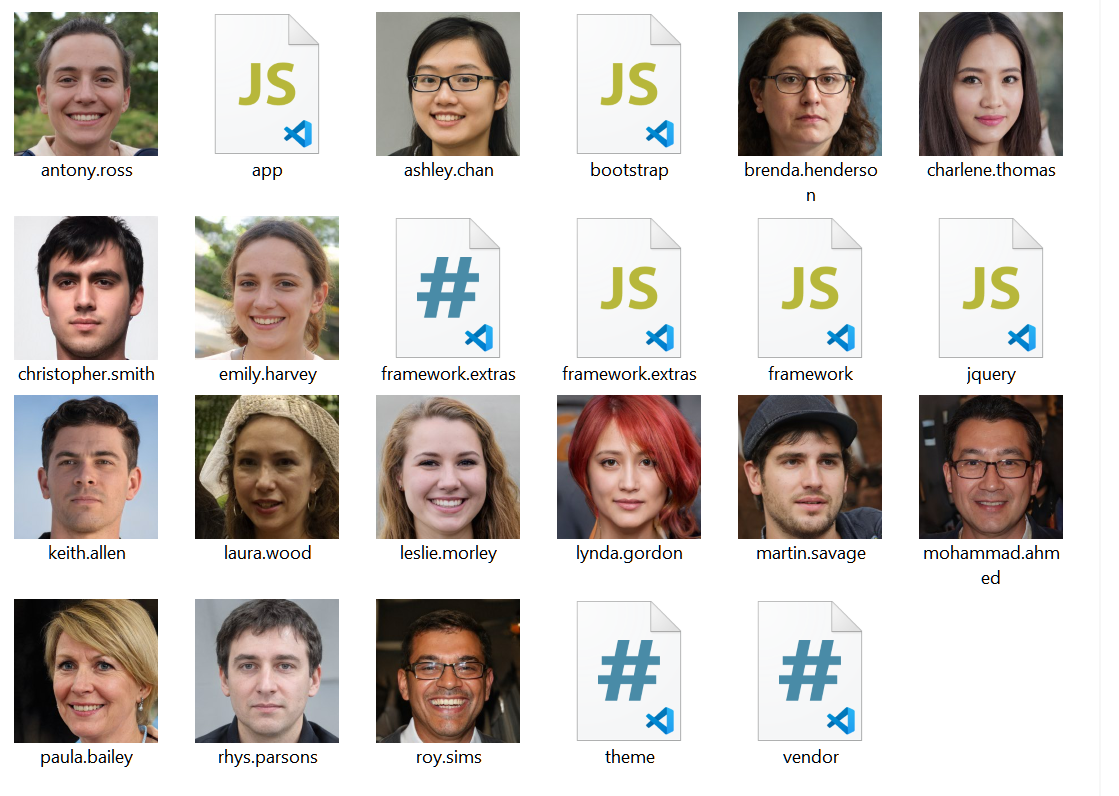1119x796 pixels.
Task: Click the keith.allen file name label
Action: point(86,553)
